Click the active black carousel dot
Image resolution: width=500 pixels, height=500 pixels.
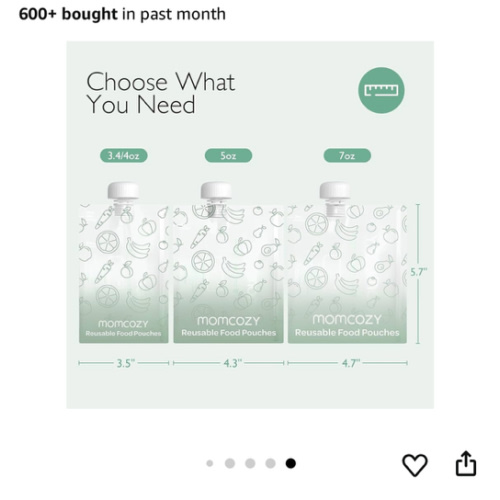pos(291,463)
